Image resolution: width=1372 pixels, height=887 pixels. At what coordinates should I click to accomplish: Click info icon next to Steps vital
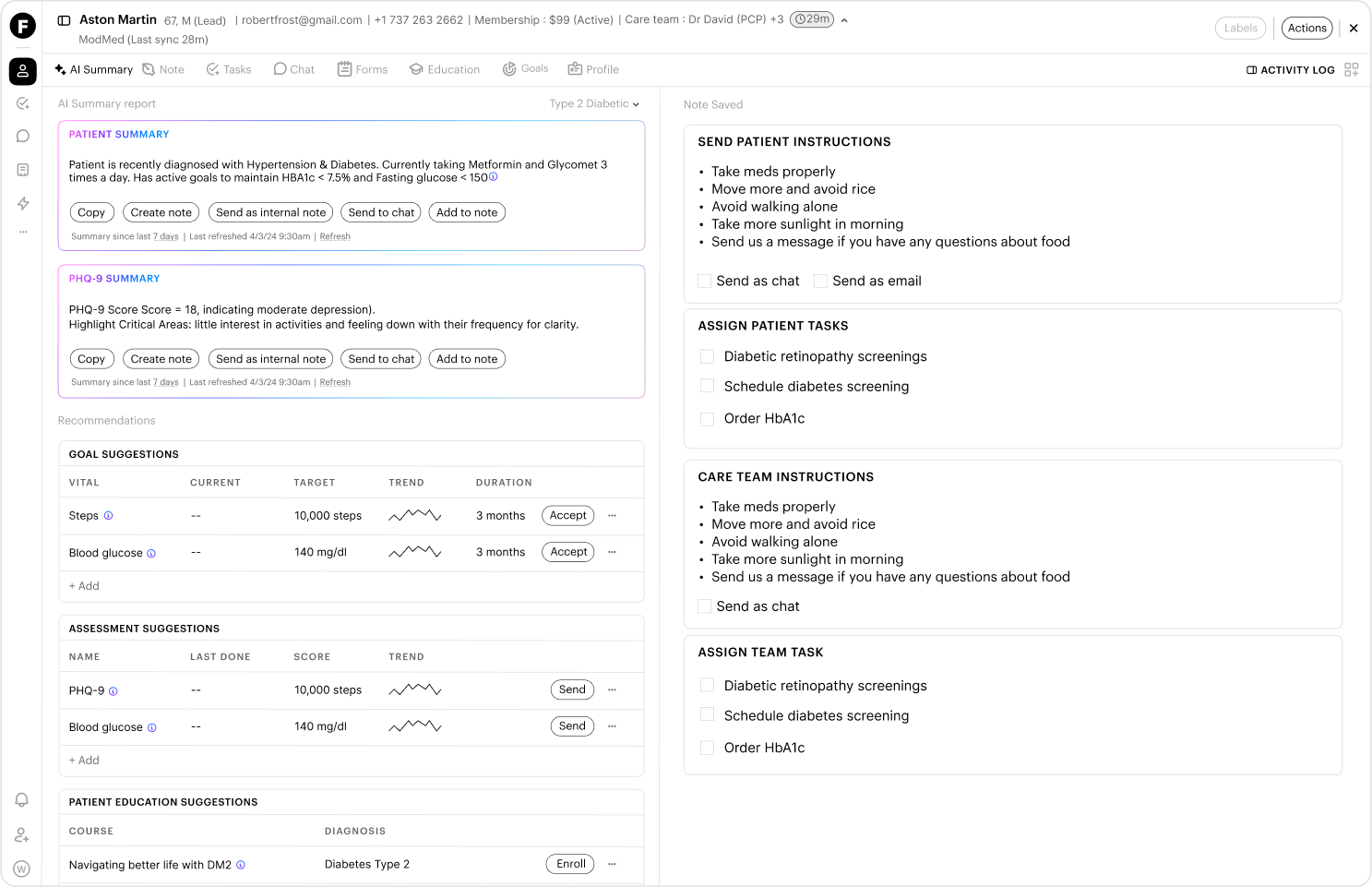point(108,516)
